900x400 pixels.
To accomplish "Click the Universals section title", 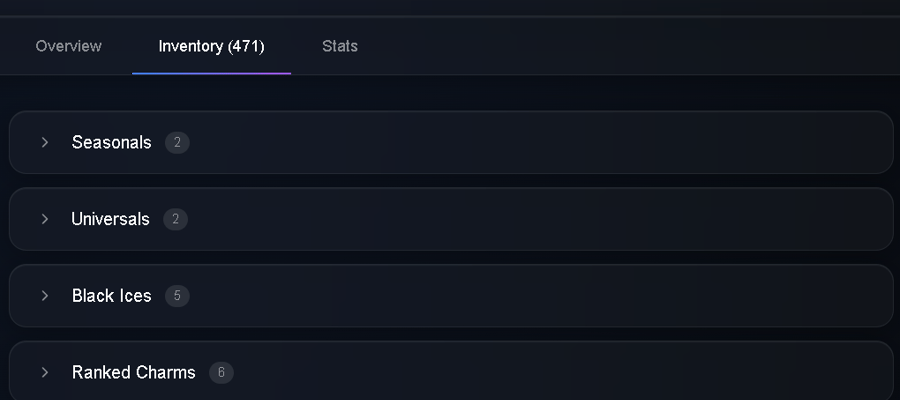I will (110, 219).
